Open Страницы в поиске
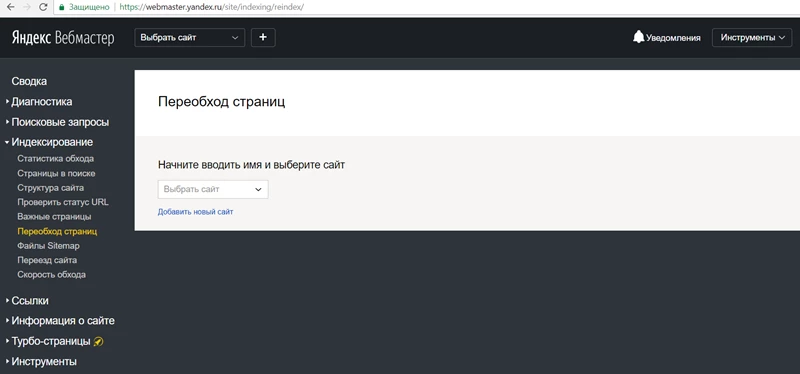This screenshot has width=800, height=374. tap(56, 173)
